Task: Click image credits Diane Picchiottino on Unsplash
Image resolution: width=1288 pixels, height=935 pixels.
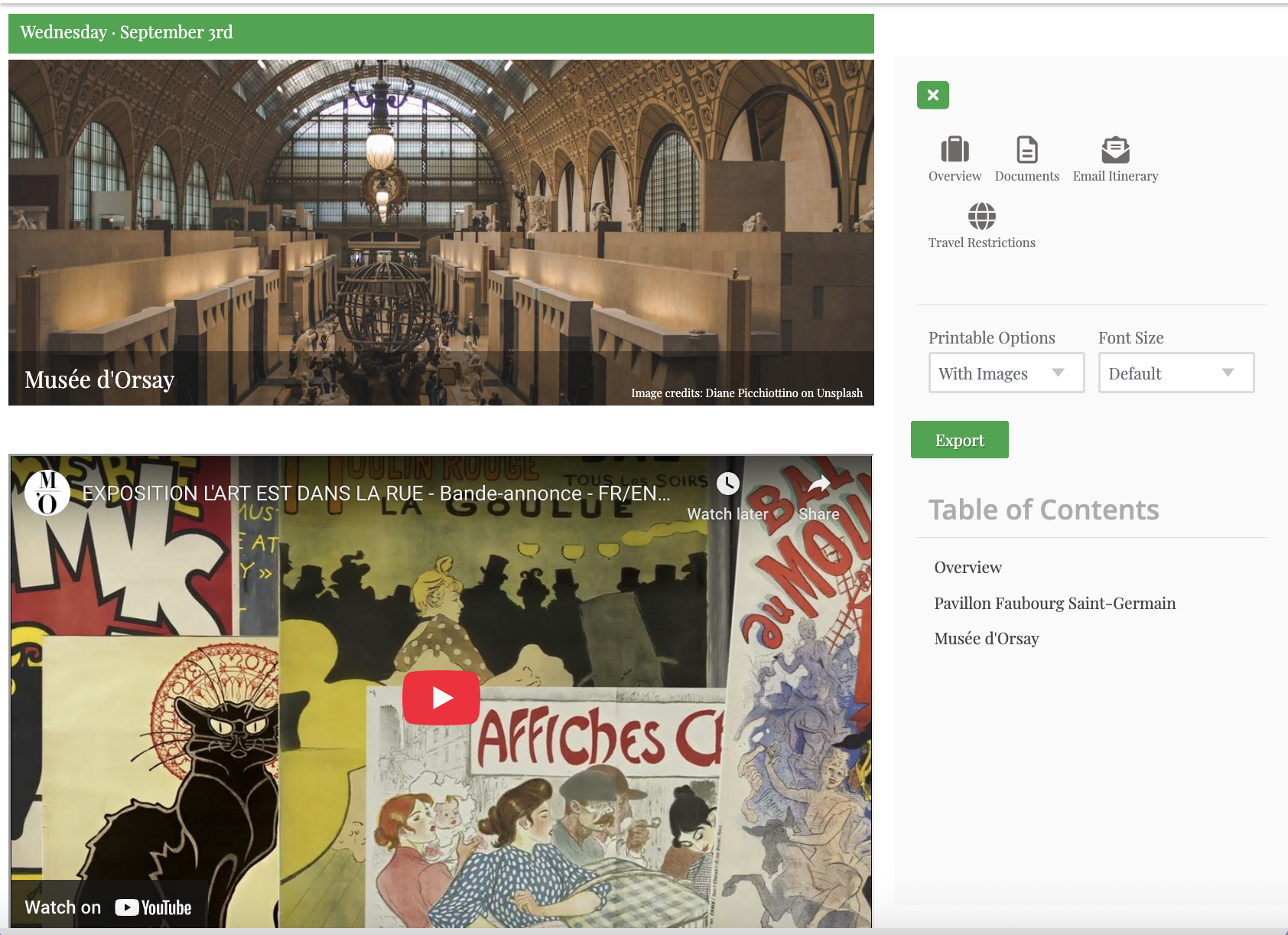Action: click(746, 393)
